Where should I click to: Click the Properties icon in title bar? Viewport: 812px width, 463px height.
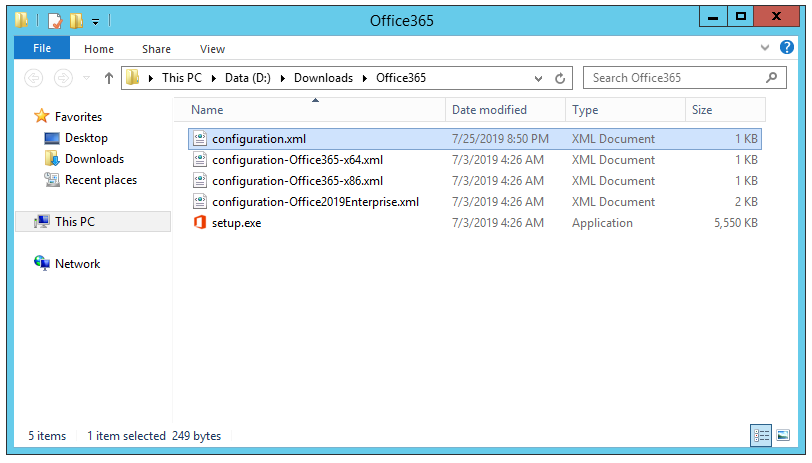[x=55, y=19]
